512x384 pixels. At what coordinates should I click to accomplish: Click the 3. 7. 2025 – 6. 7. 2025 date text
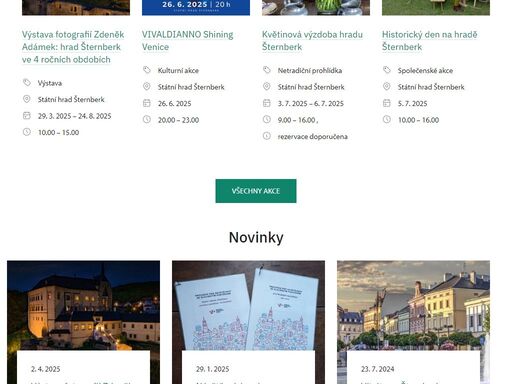[311, 104]
